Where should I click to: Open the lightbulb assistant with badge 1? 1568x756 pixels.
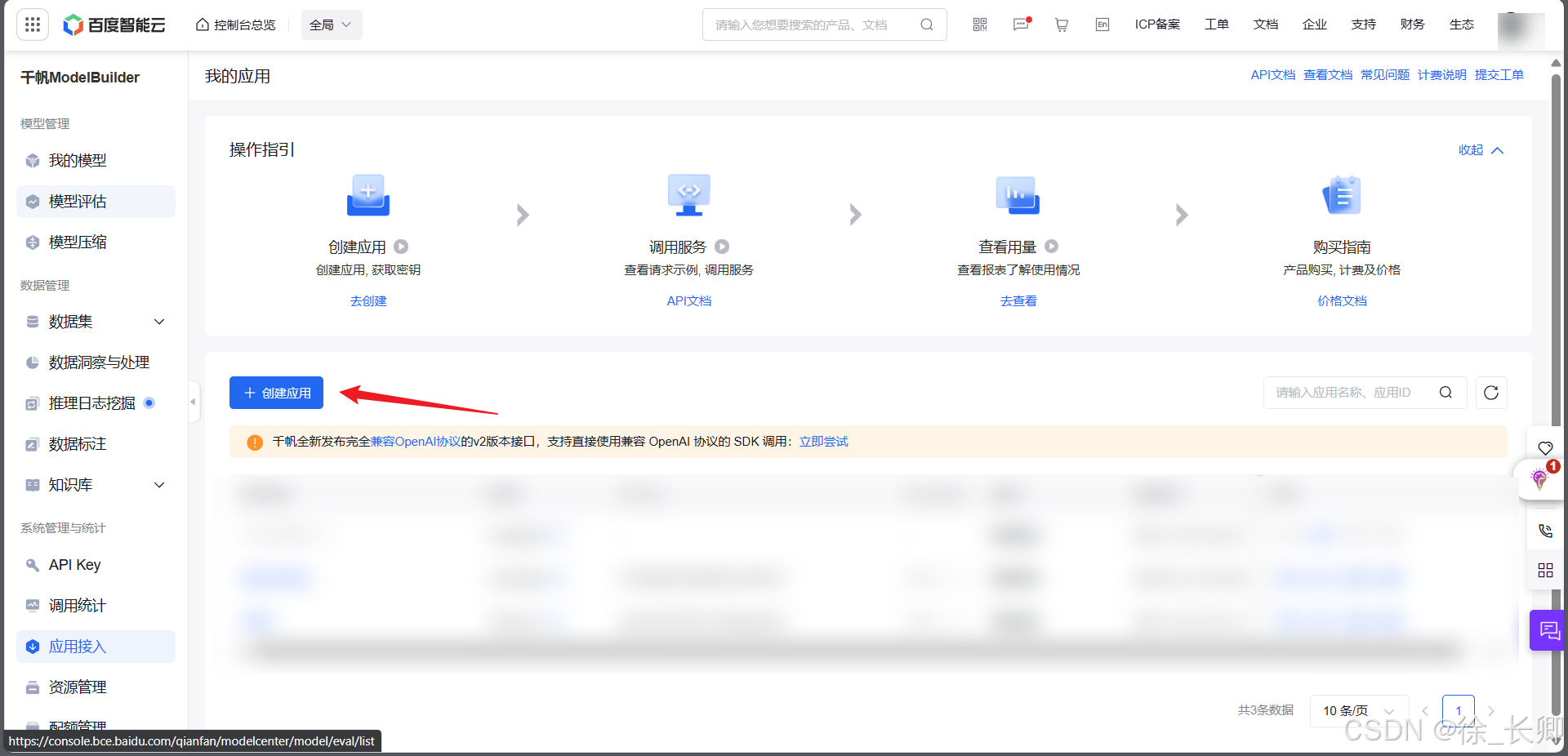(x=1541, y=478)
